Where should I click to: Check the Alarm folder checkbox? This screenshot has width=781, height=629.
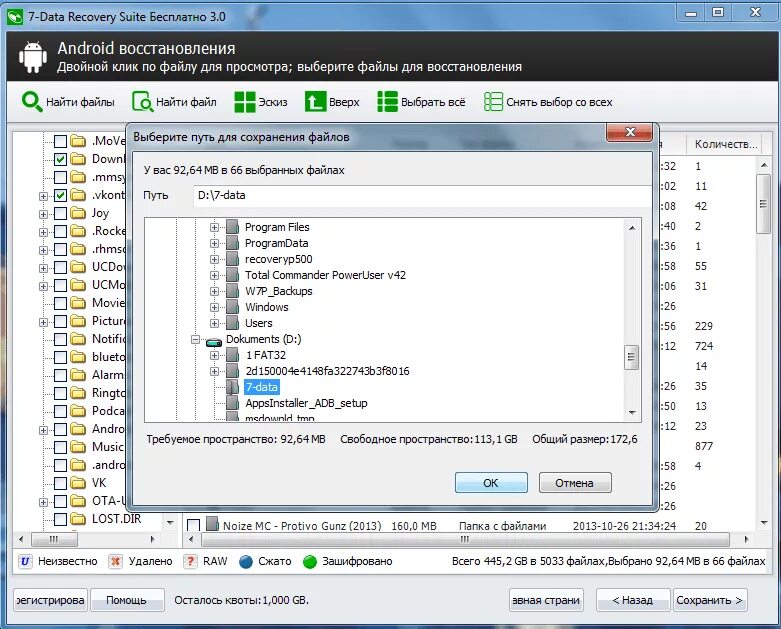pos(60,375)
